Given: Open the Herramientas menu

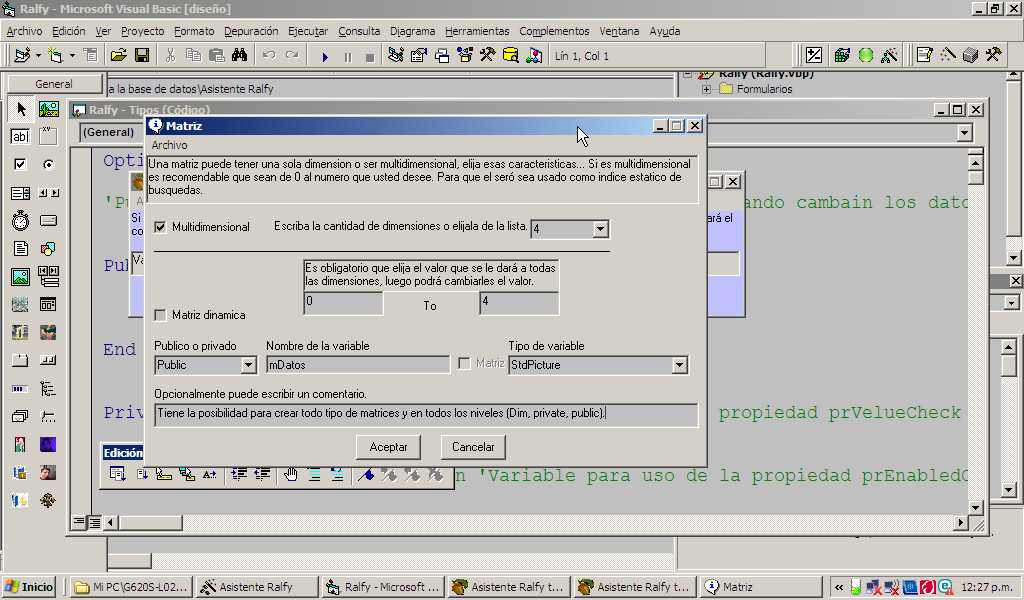Looking at the screenshot, I should click(477, 31).
